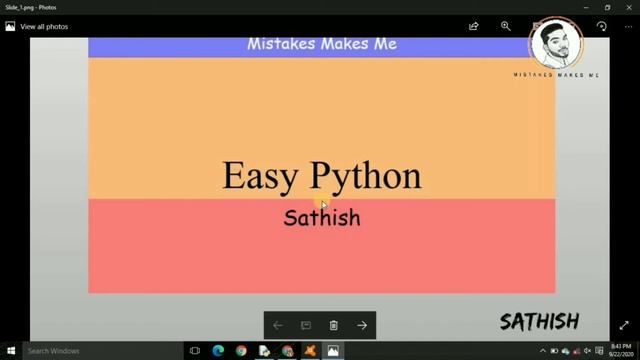The height and width of the screenshot is (360, 640).
Task: Click the battery tray icon
Action: (554, 351)
